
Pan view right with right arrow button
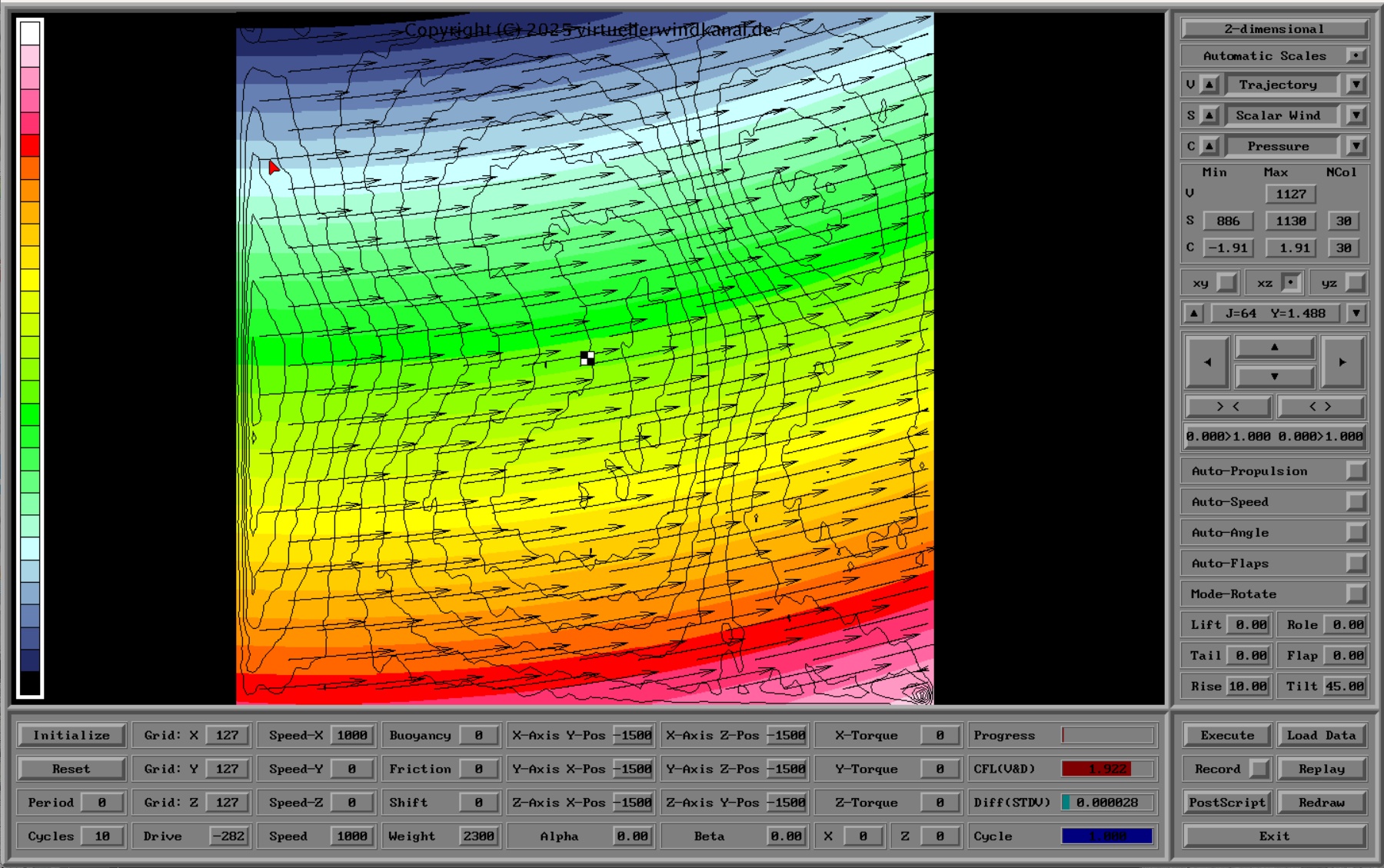tap(1342, 362)
